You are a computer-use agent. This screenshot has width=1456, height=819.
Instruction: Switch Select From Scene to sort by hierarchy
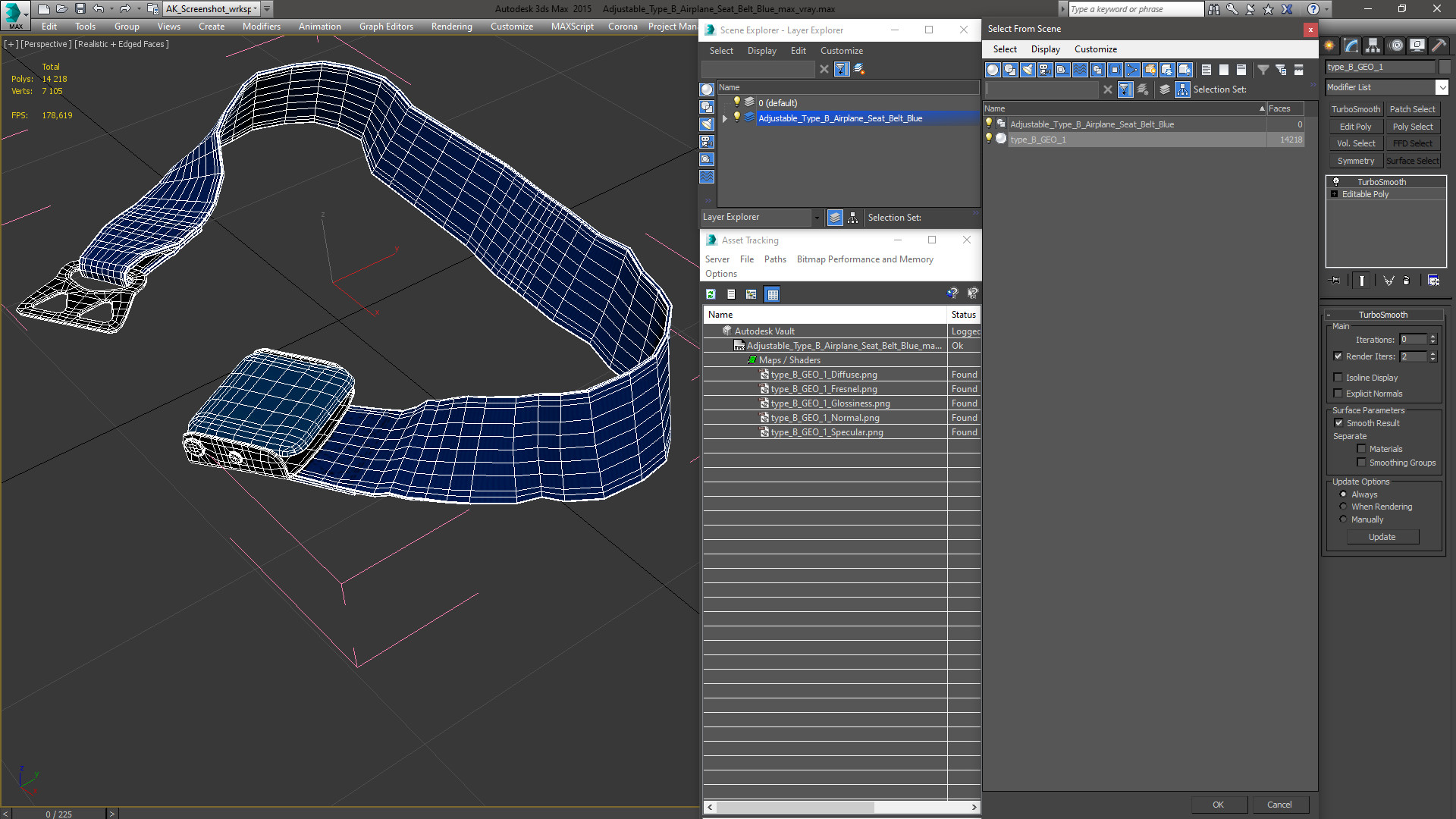1183,89
